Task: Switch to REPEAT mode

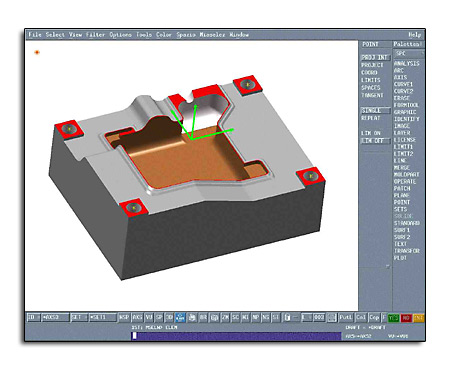Action: tap(371, 118)
